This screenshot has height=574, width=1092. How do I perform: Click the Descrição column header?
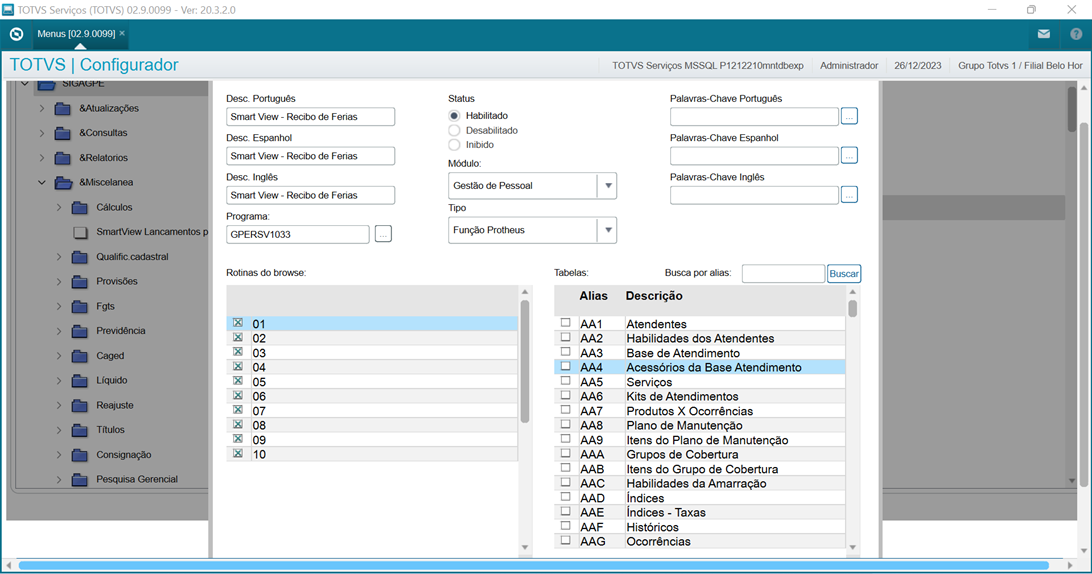point(654,296)
